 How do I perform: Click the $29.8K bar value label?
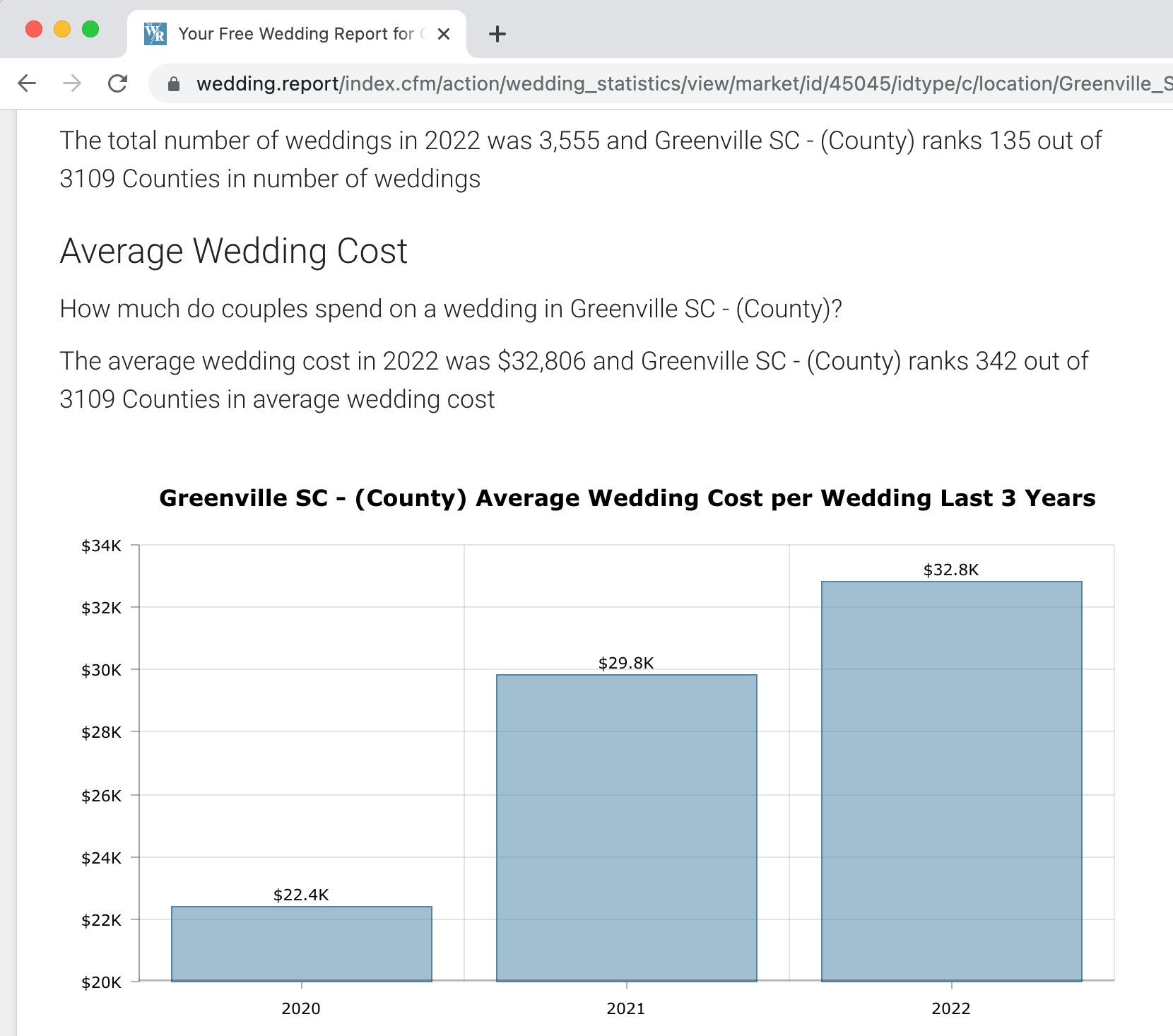click(x=626, y=663)
